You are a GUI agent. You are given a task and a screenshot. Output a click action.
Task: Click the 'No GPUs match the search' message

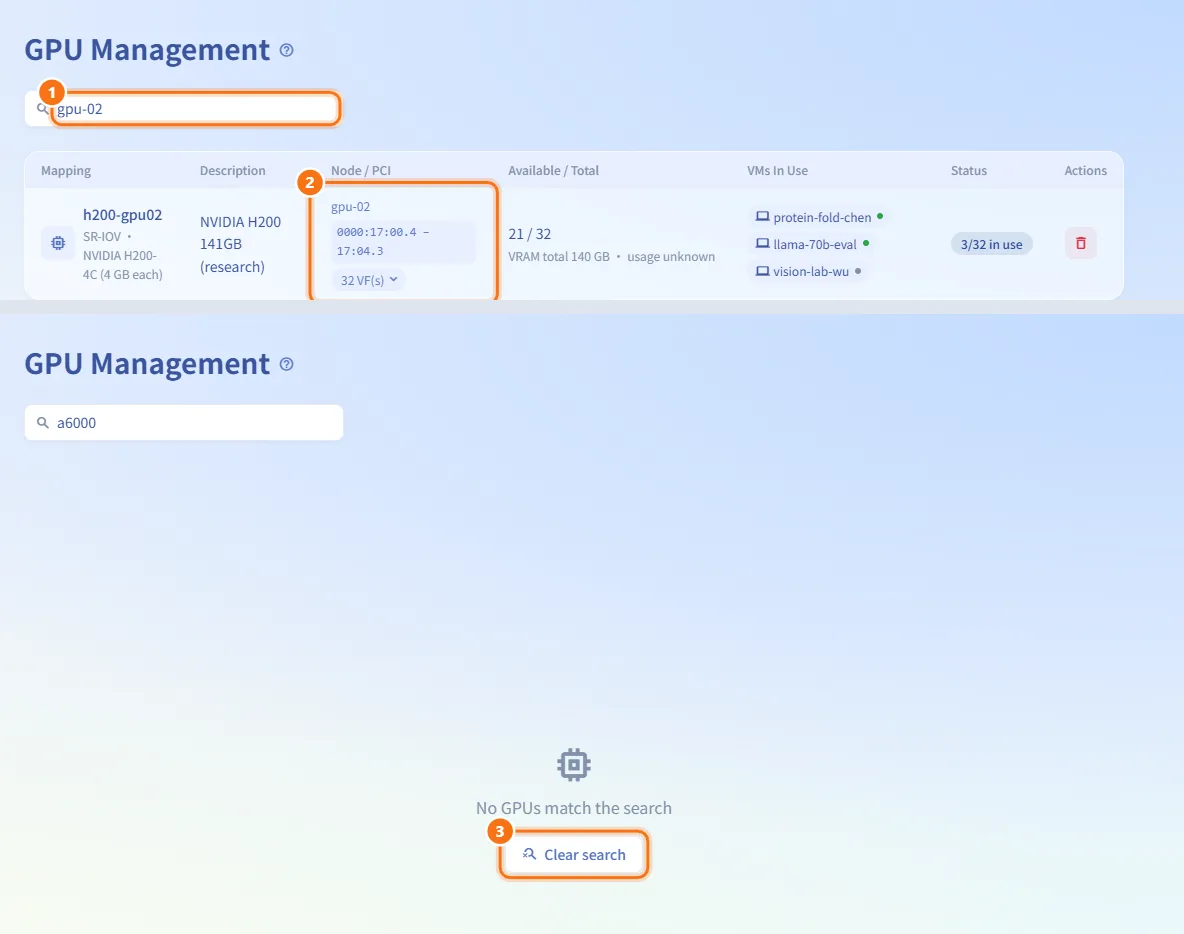click(x=574, y=808)
